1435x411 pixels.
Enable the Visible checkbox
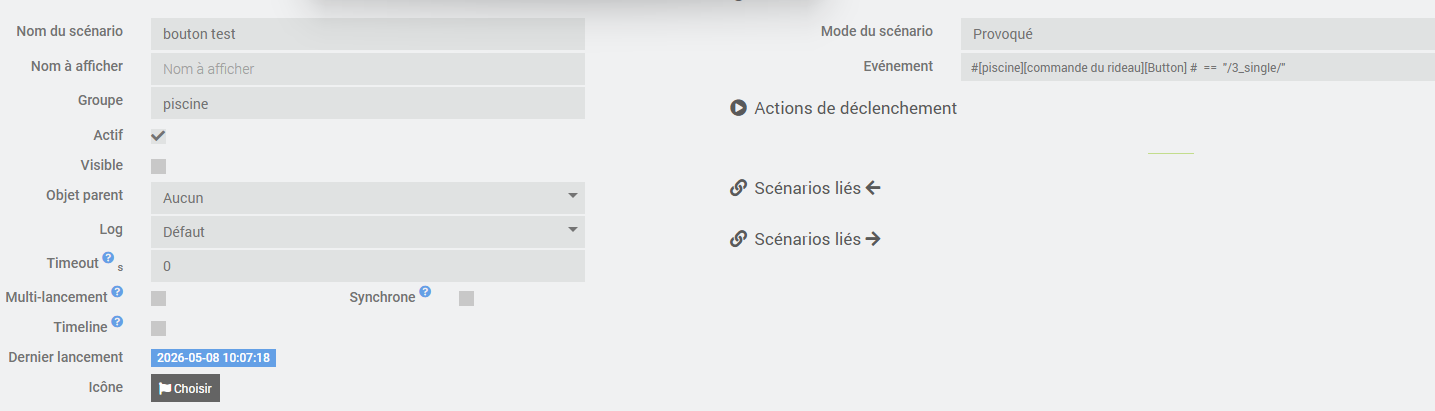(x=158, y=166)
